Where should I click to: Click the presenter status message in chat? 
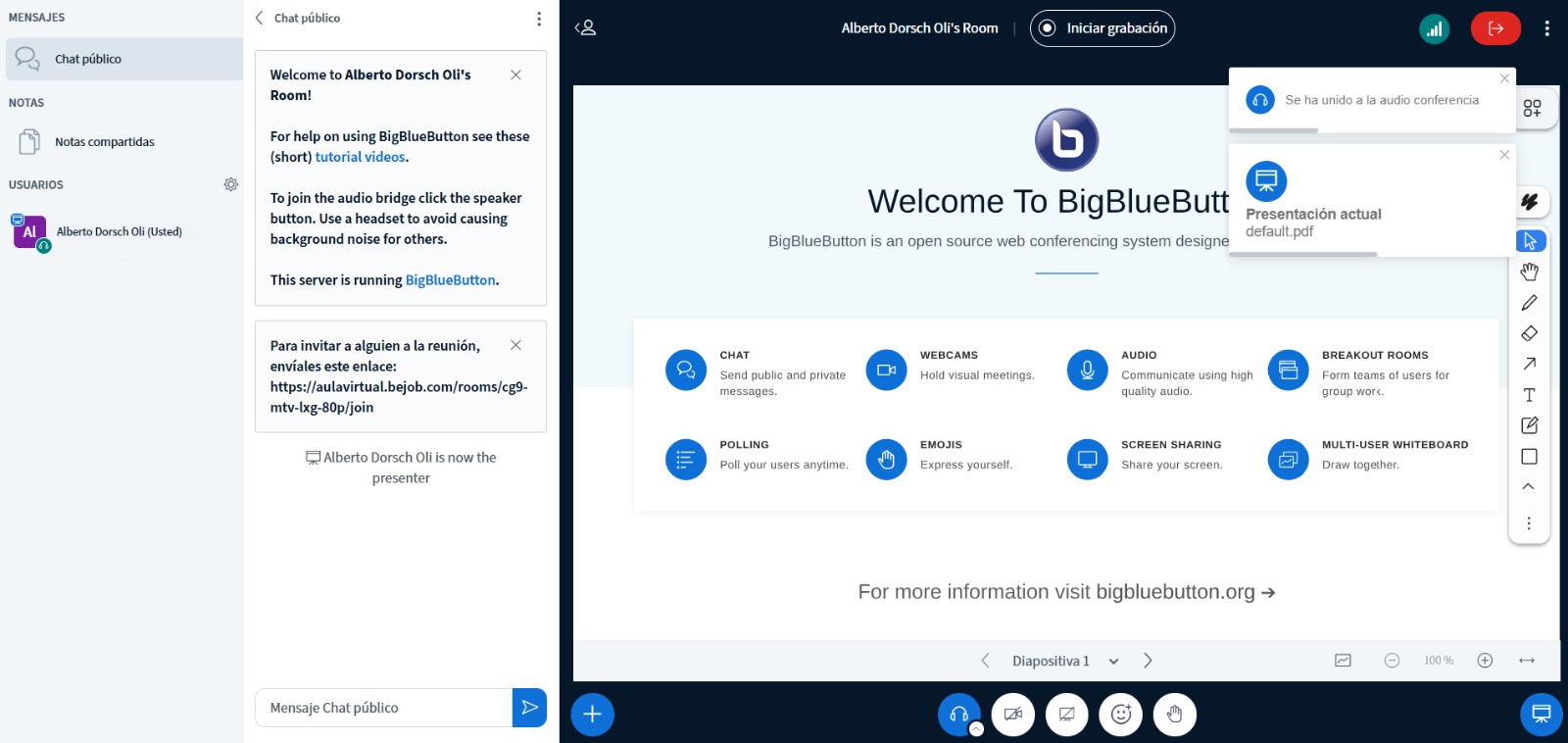401,468
